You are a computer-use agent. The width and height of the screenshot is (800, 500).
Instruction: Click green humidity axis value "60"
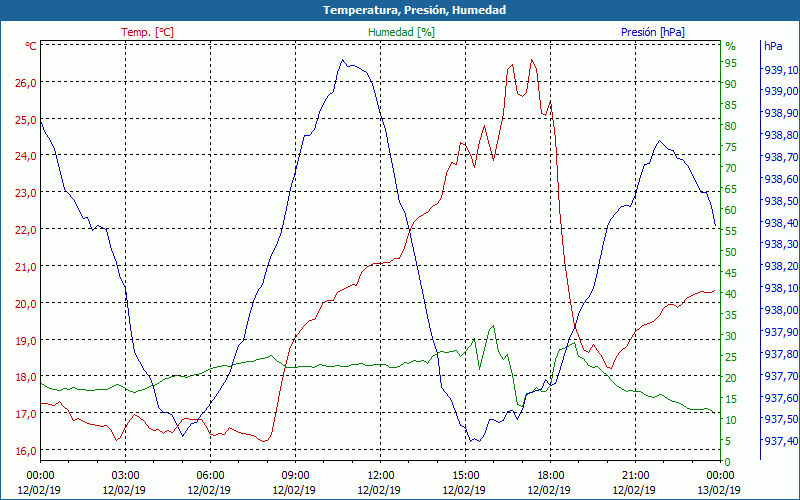[x=731, y=210]
